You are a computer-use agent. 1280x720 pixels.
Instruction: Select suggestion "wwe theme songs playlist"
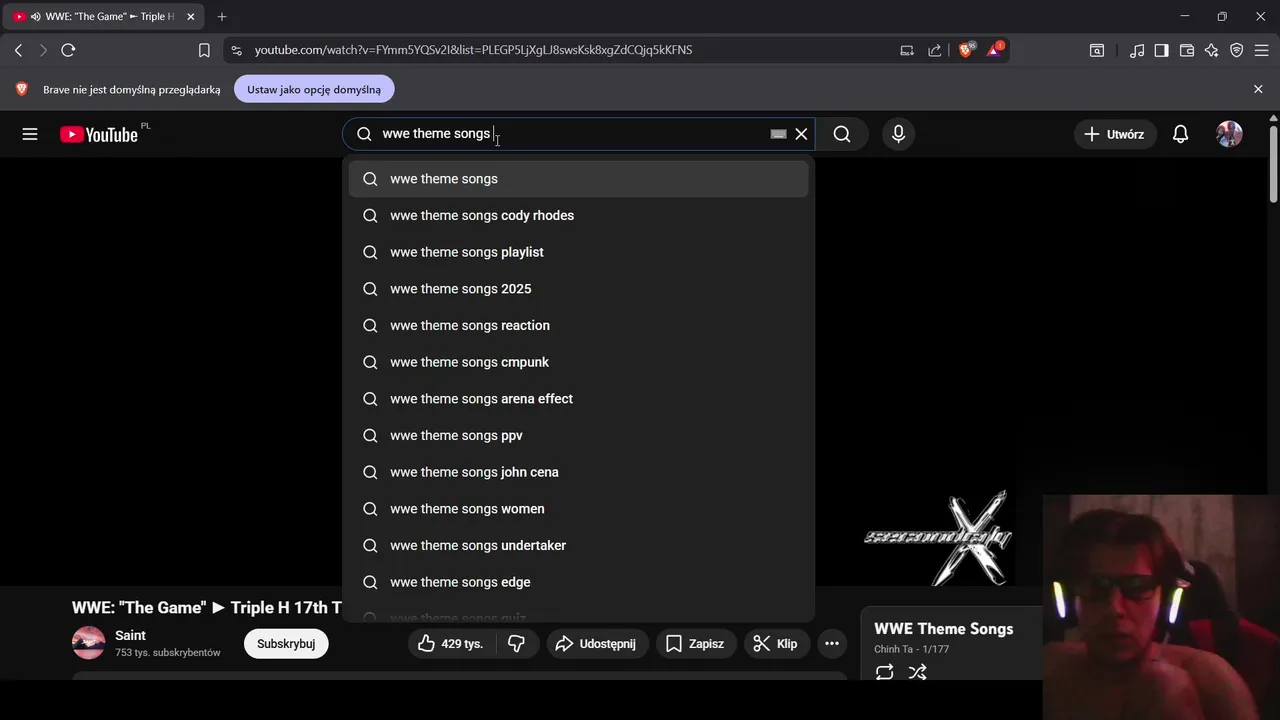(578, 252)
